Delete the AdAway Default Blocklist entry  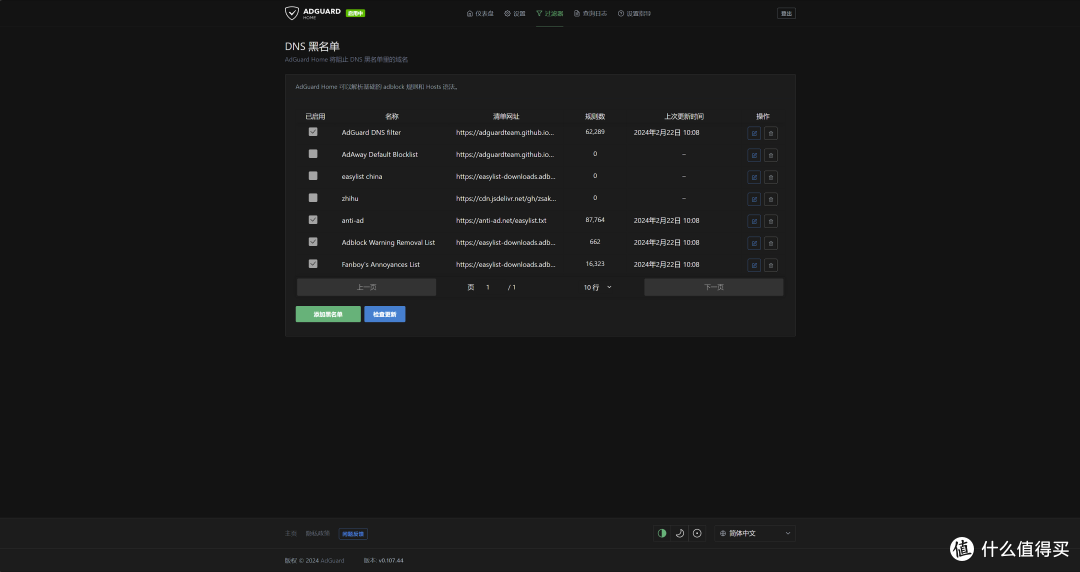click(x=771, y=155)
